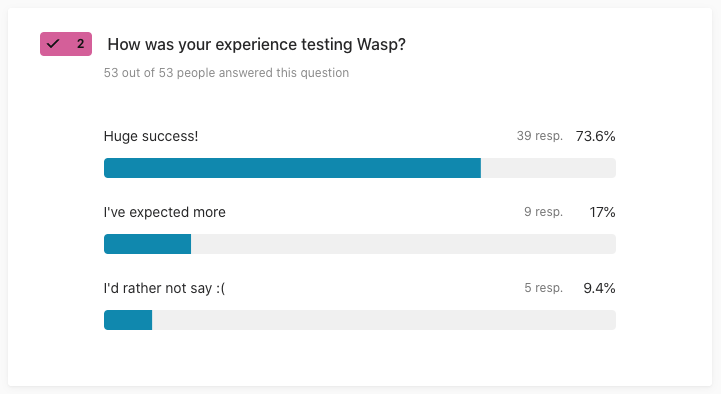Click the 17% percentage value
Screen dimensions: 721x394
pos(602,212)
